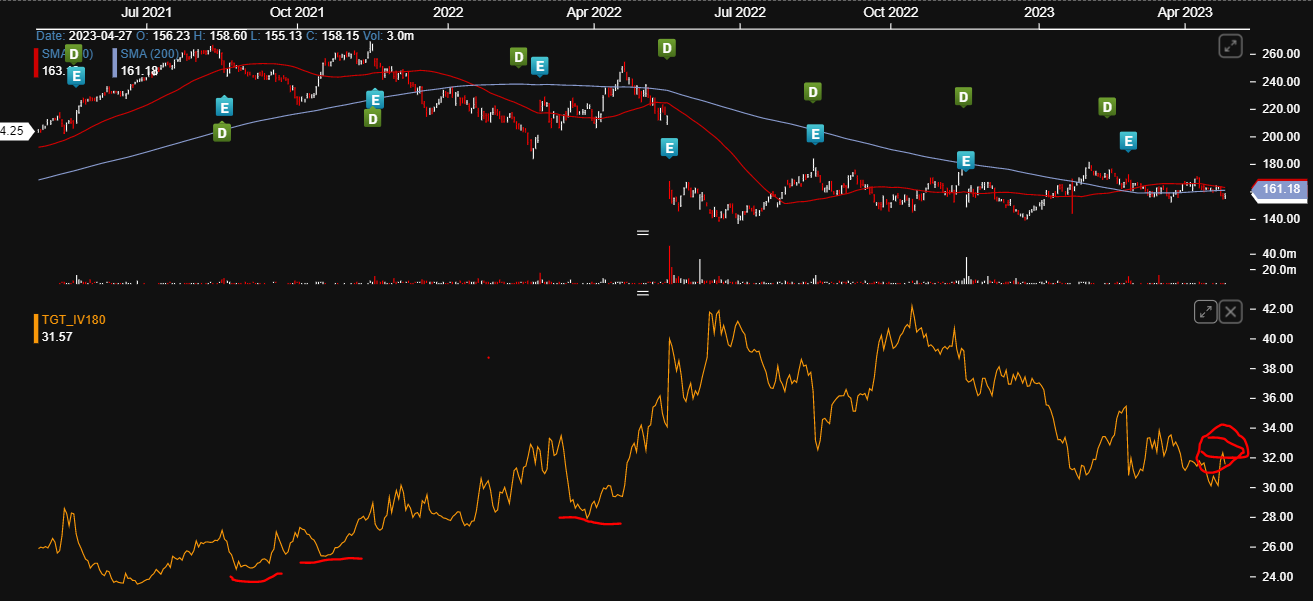Open the dividend marker from May 2021
The height and width of the screenshot is (601, 1313).
tap(74, 54)
